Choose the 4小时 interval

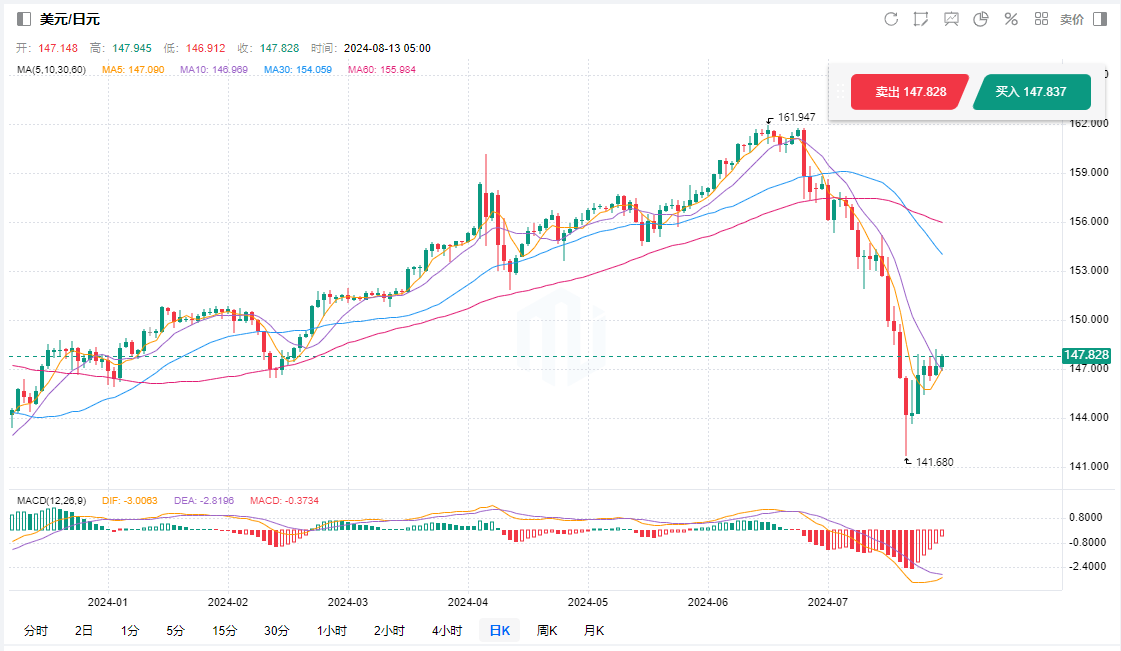coord(447,630)
